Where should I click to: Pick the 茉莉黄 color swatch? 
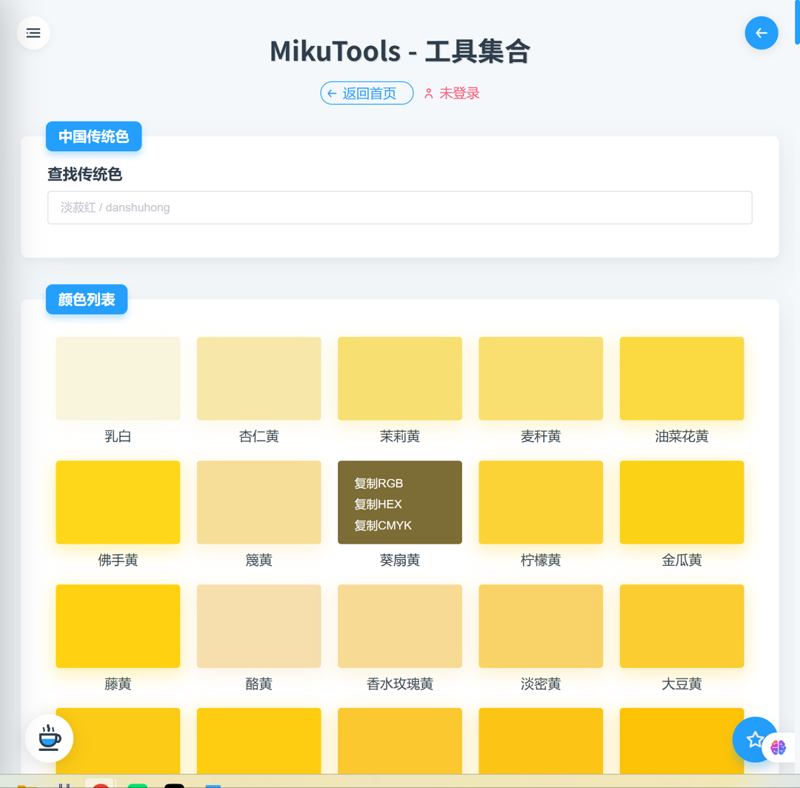tap(400, 378)
